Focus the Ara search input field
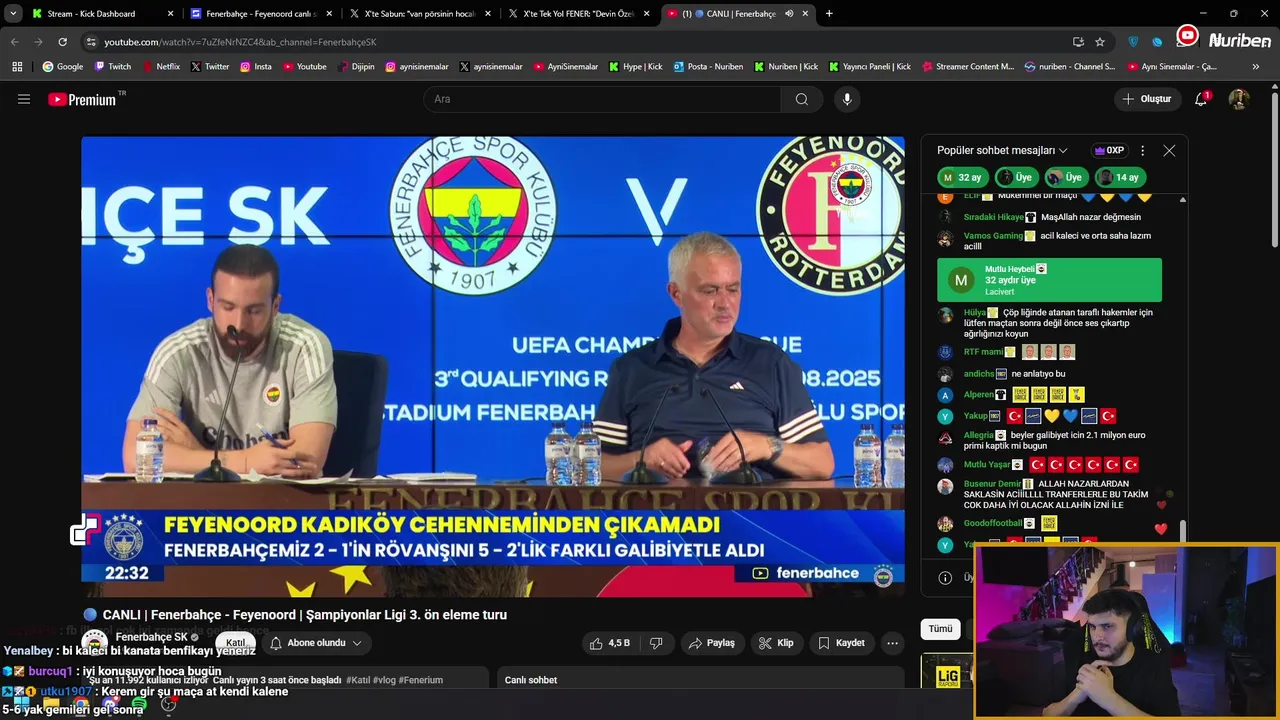1280x720 pixels. coord(602,99)
